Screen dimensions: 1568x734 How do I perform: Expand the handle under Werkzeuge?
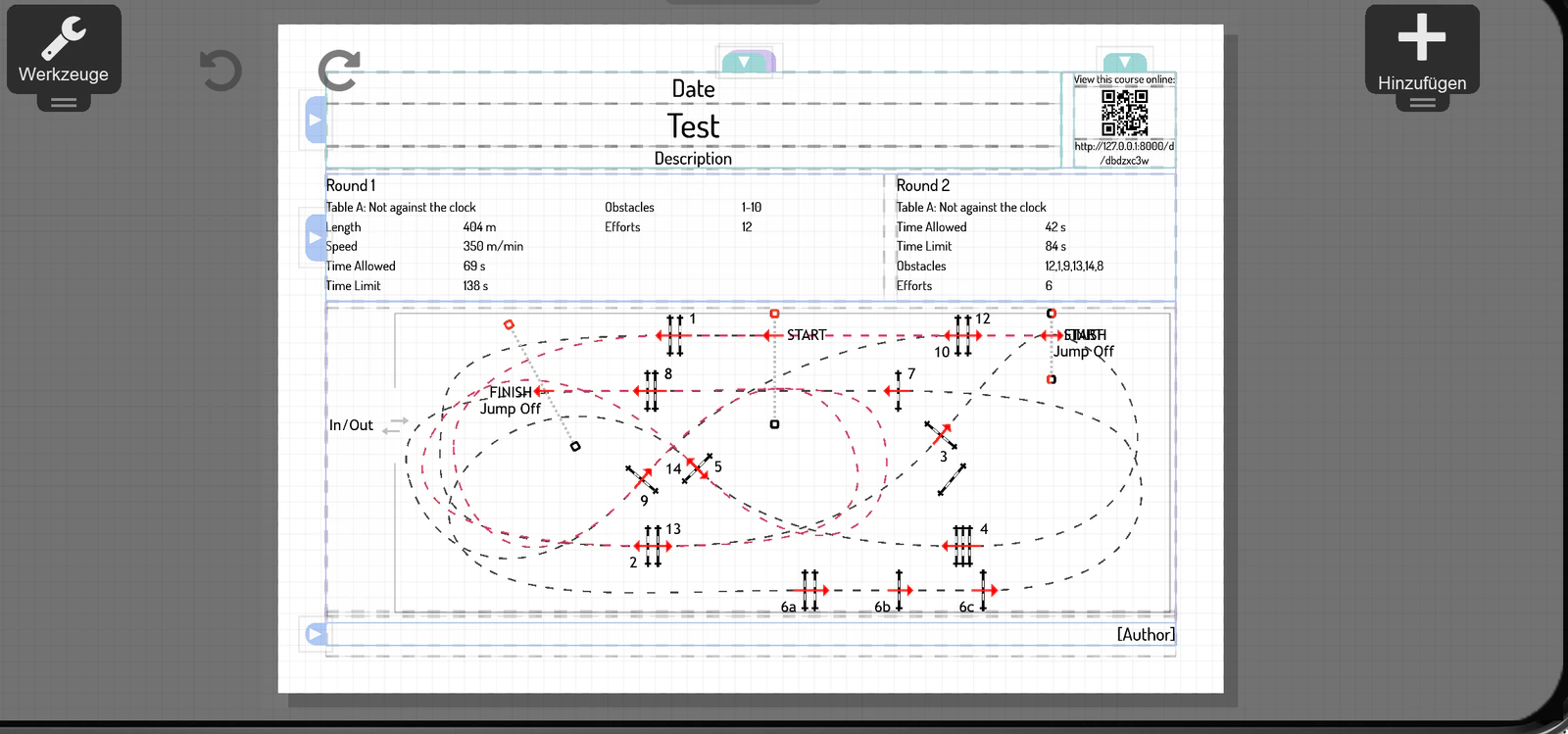tap(64, 103)
